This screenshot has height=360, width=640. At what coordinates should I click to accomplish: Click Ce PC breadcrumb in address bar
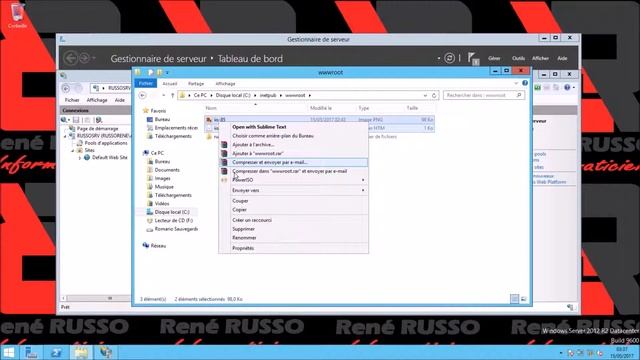[x=200, y=95]
